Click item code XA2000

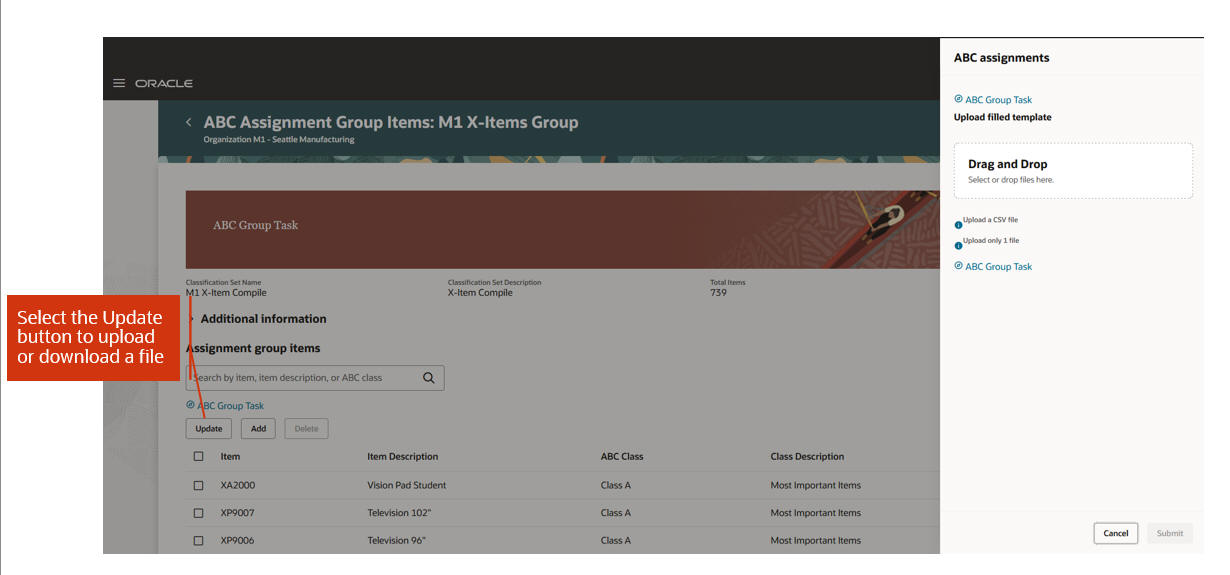(237, 485)
